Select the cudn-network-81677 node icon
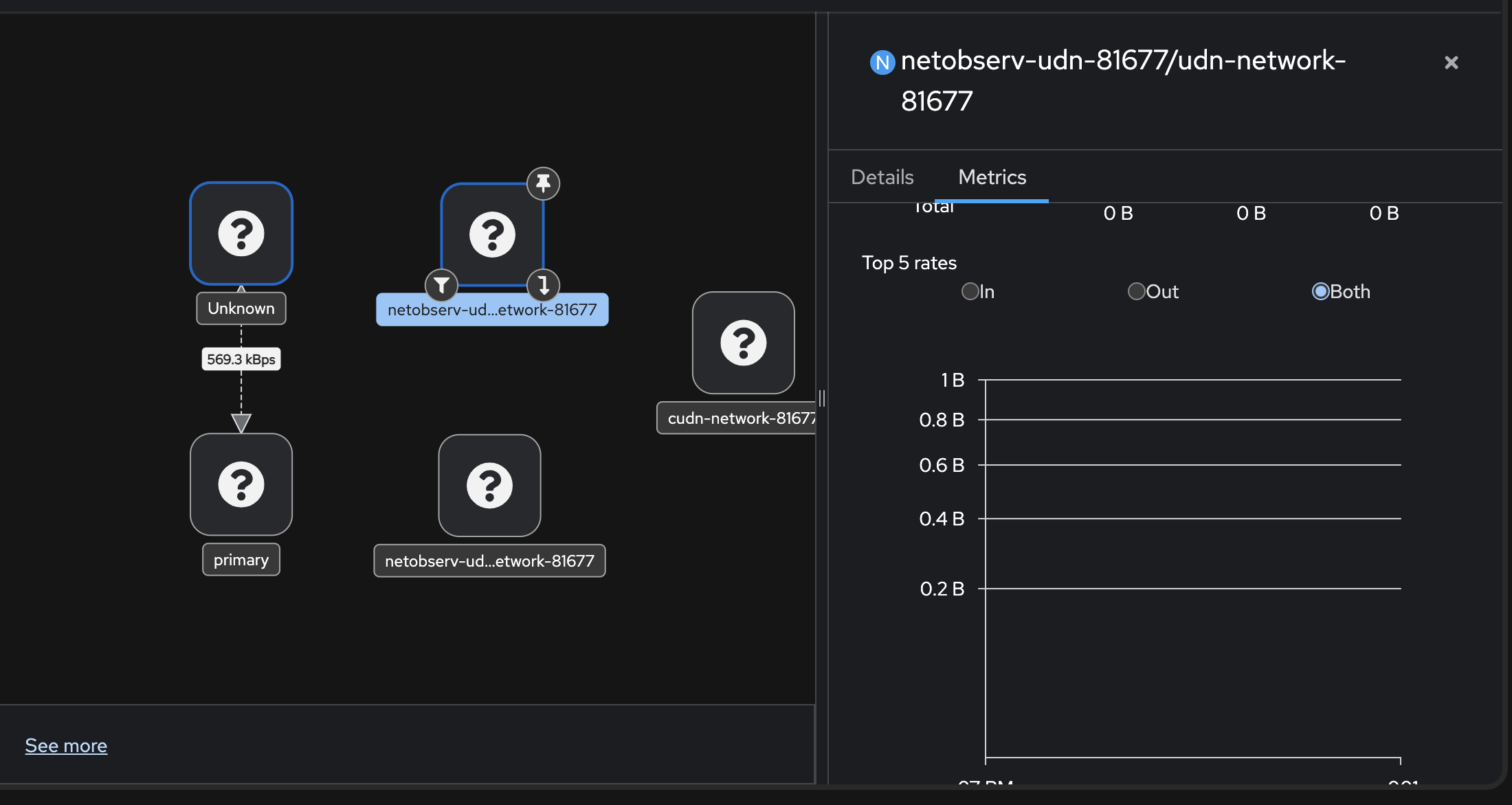 (743, 343)
